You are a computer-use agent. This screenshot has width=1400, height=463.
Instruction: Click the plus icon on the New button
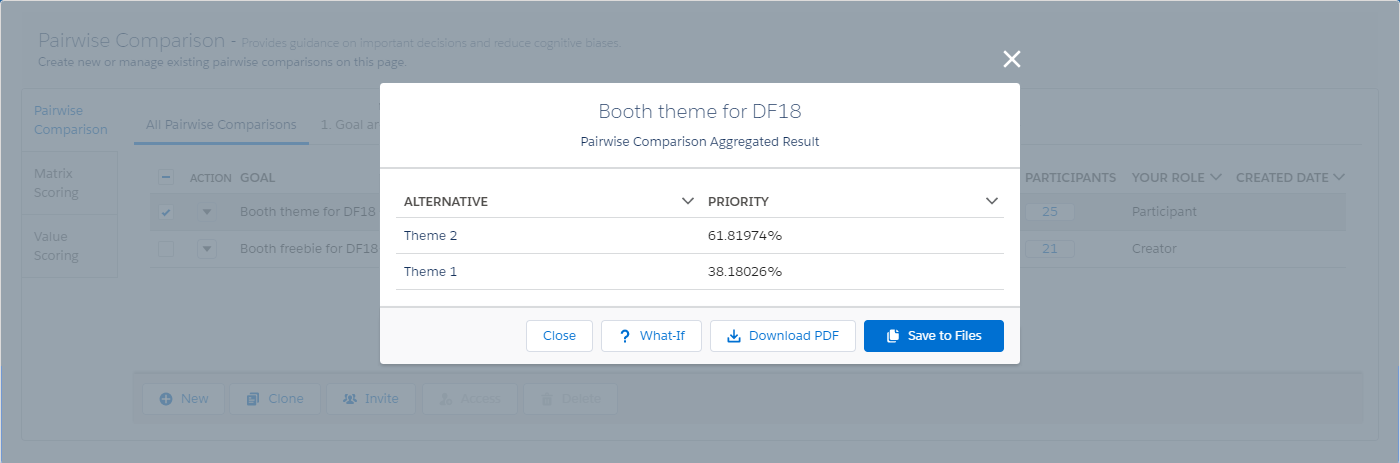click(166, 399)
